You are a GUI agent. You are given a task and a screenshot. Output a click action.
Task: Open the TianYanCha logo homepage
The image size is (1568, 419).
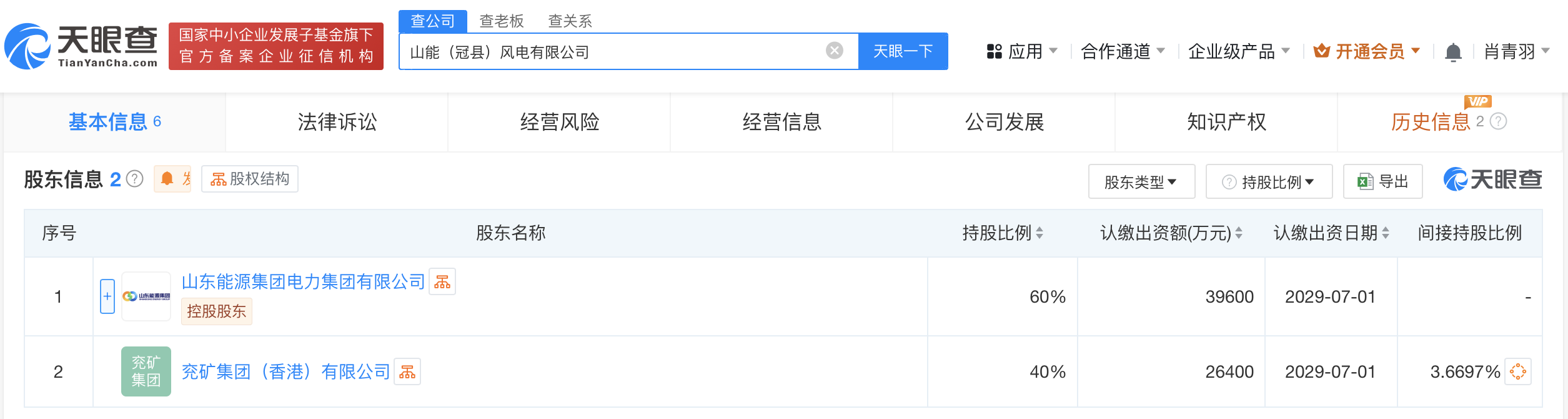tap(81, 46)
